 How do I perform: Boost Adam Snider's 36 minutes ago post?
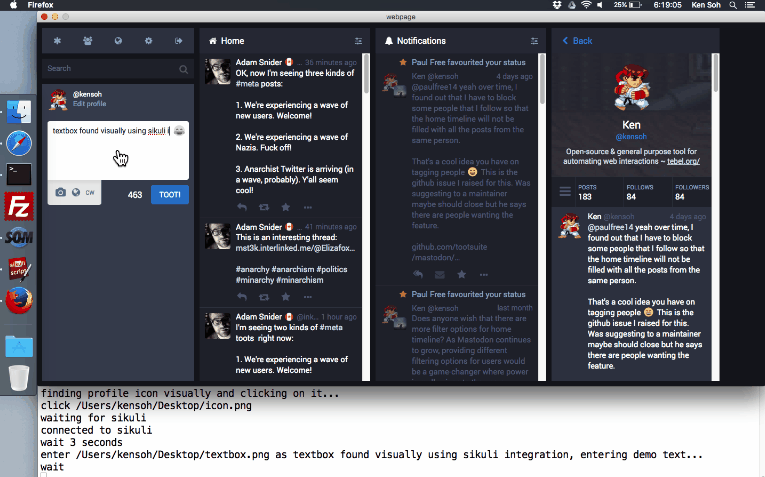click(264, 207)
